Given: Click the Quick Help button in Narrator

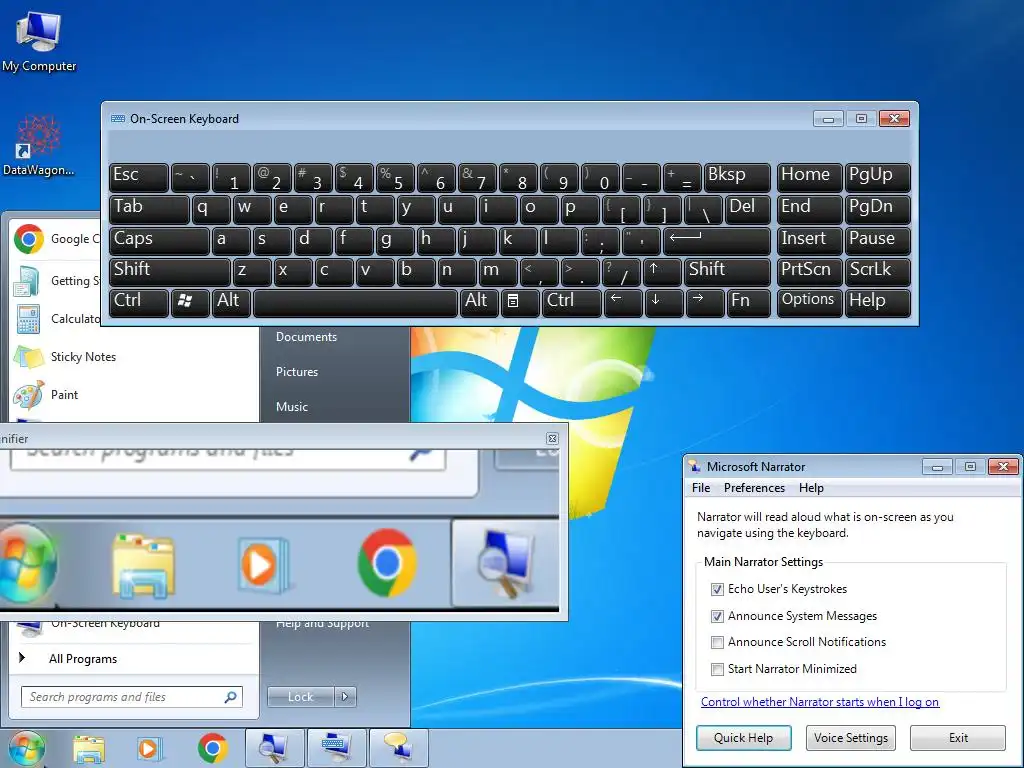Looking at the screenshot, I should click(x=743, y=738).
